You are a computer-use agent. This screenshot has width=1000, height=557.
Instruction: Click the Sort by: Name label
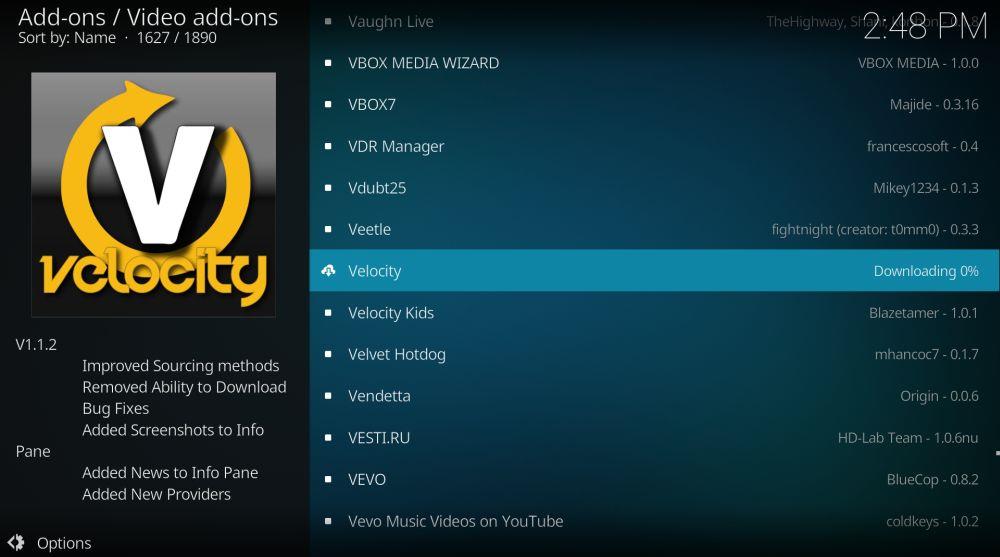coord(67,38)
